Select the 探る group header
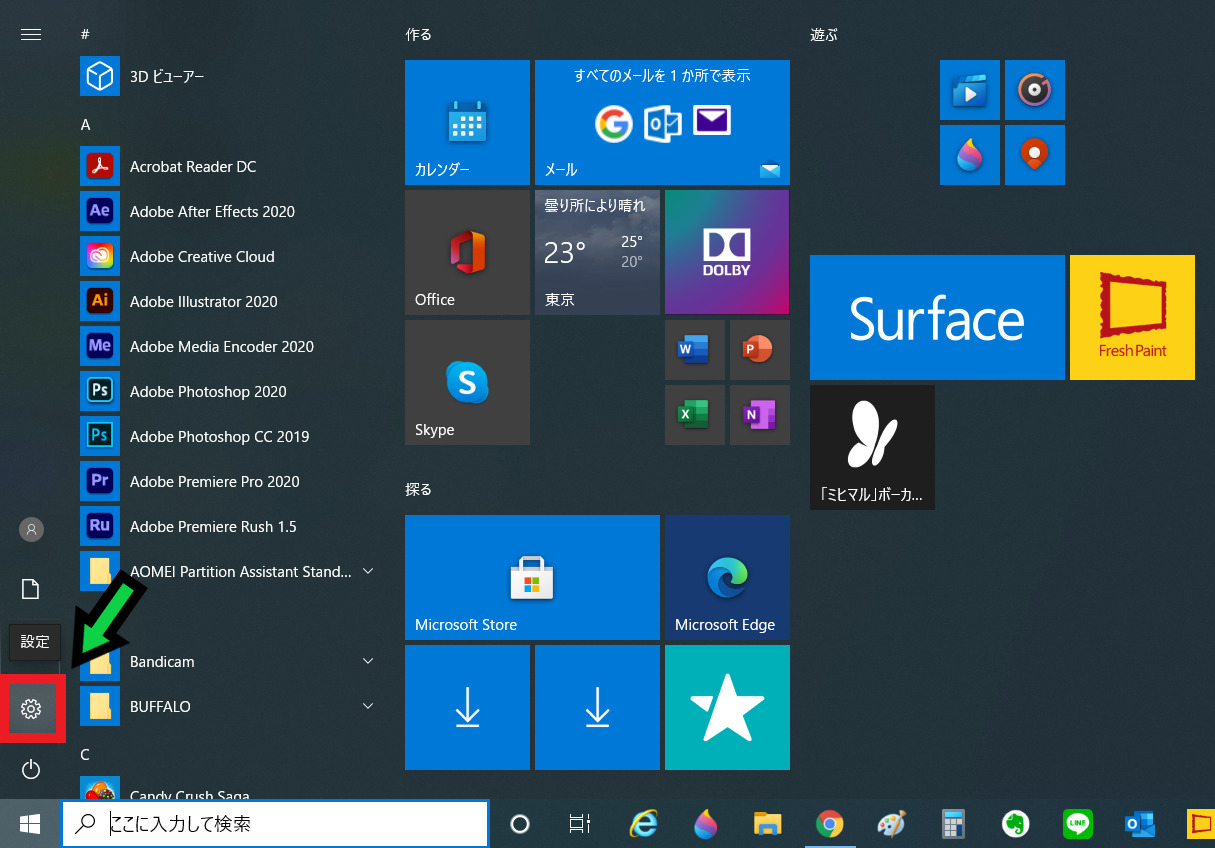This screenshot has width=1215, height=848. click(x=419, y=489)
